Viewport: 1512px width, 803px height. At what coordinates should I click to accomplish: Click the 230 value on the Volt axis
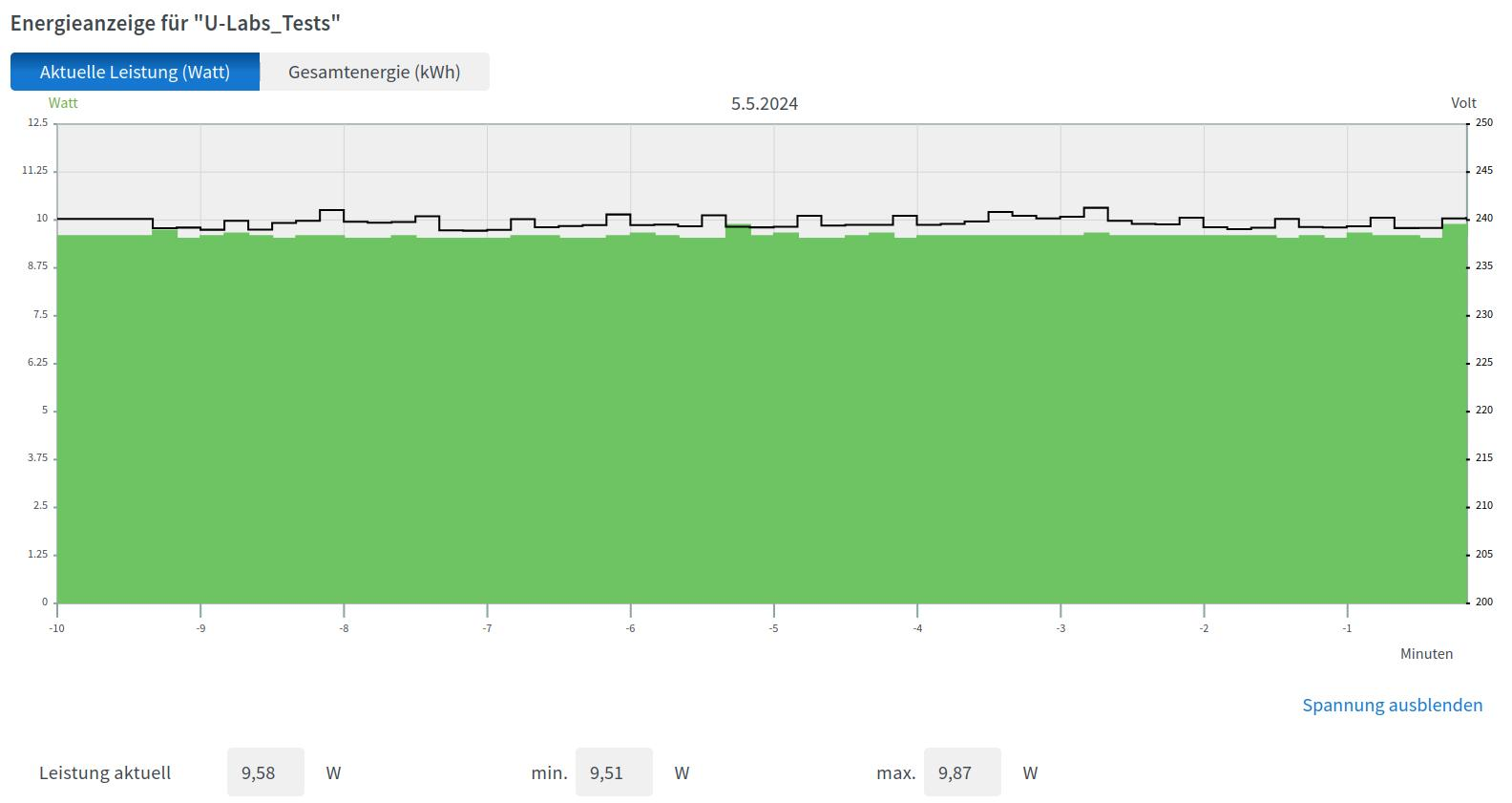(x=1484, y=314)
